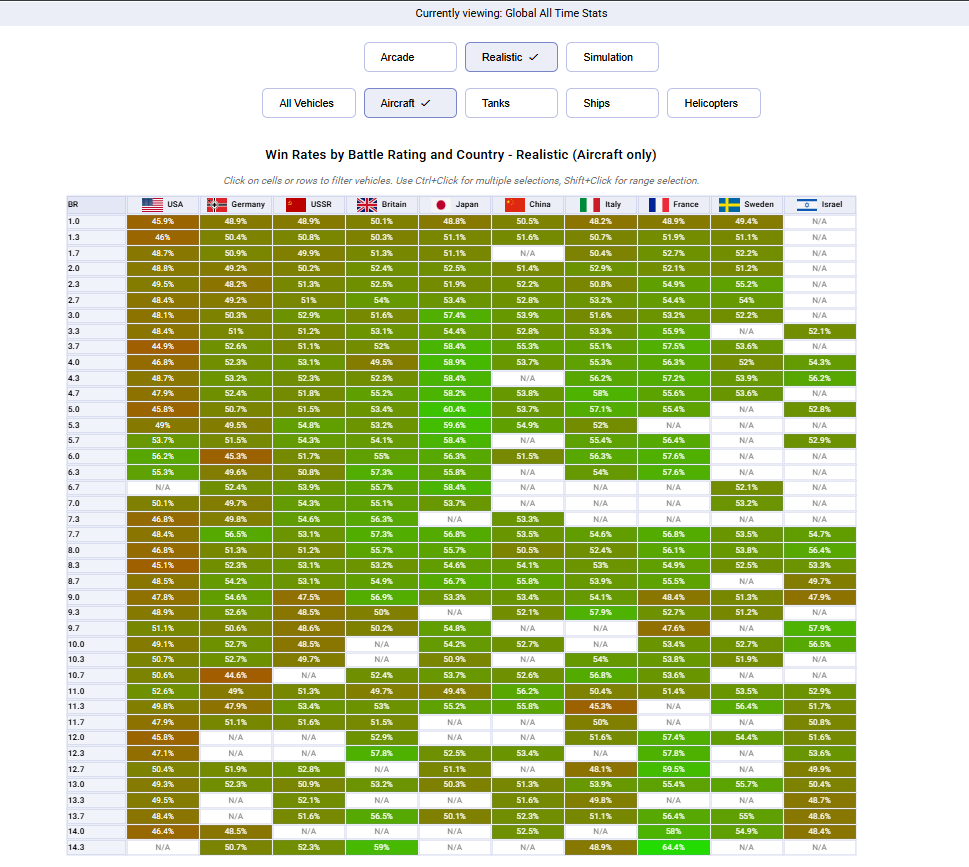Click the Italy flag icon
Image resolution: width=969 pixels, height=867 pixels.
pos(590,204)
